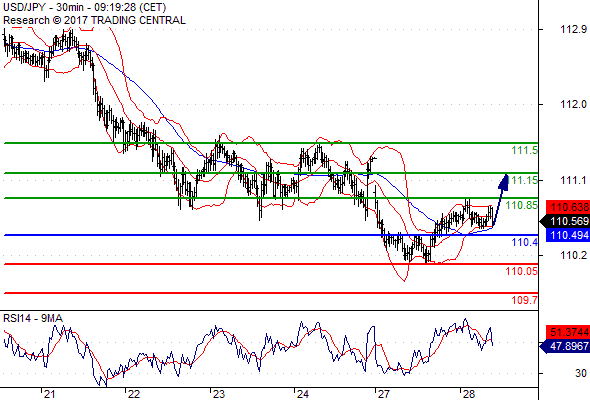
Task: Click the blue 110.4 pivot label
Action: 525,242
